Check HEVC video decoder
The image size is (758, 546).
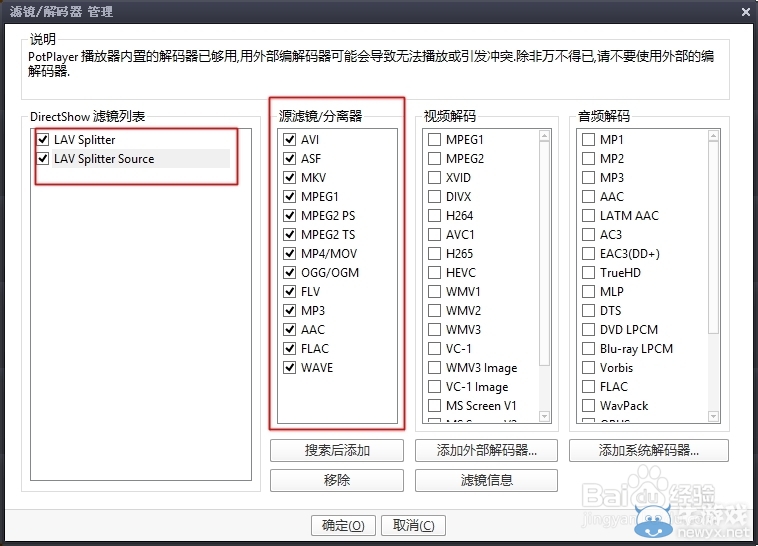[x=435, y=273]
